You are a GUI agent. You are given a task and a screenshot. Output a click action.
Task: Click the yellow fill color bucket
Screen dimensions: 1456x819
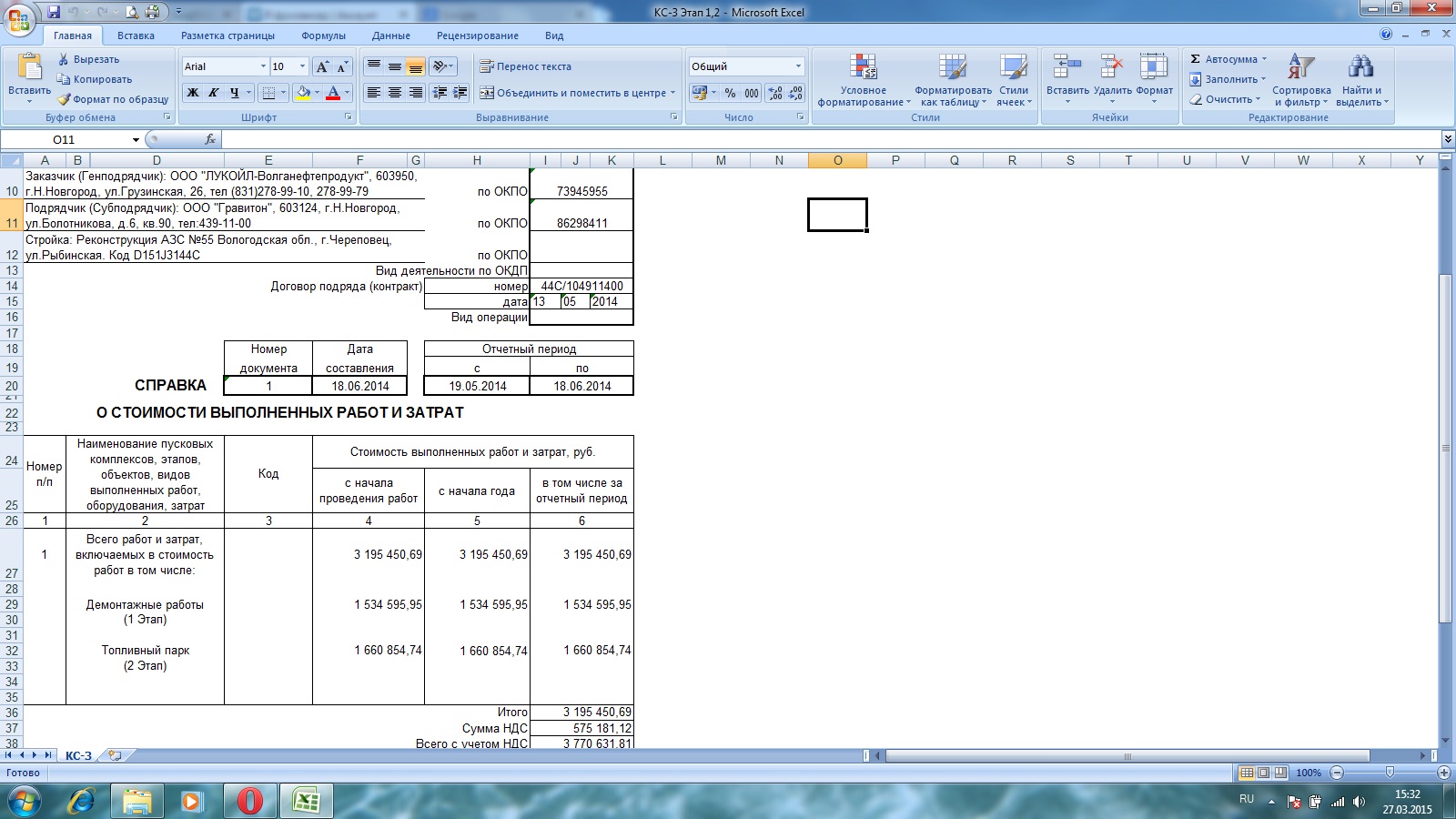pyautogui.click(x=303, y=93)
